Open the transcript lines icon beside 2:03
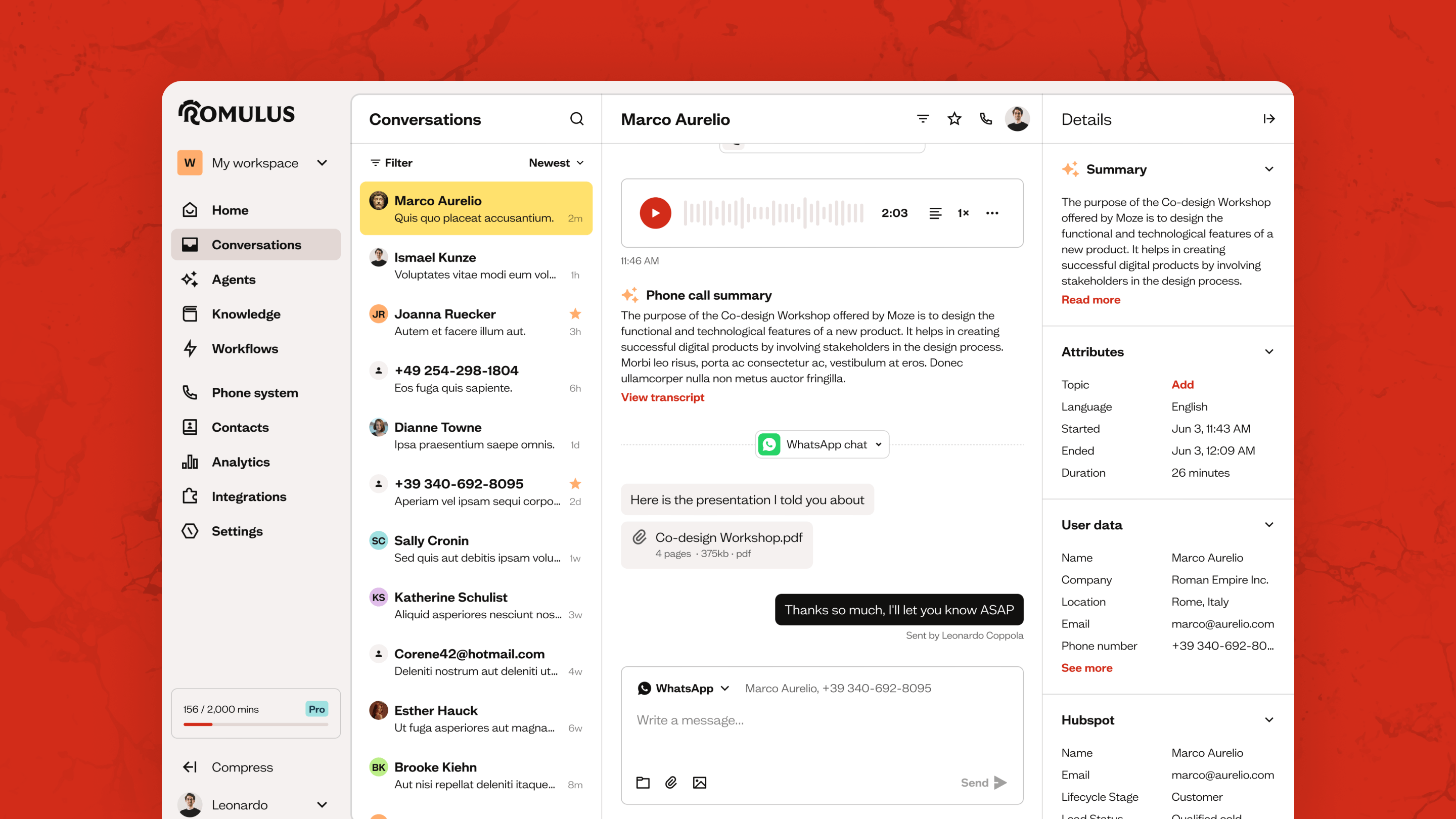This screenshot has width=1456, height=819. pos(936,213)
